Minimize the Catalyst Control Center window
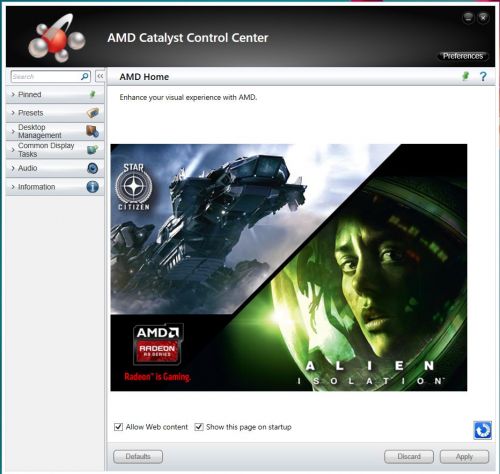500x474 pixels. (468, 17)
